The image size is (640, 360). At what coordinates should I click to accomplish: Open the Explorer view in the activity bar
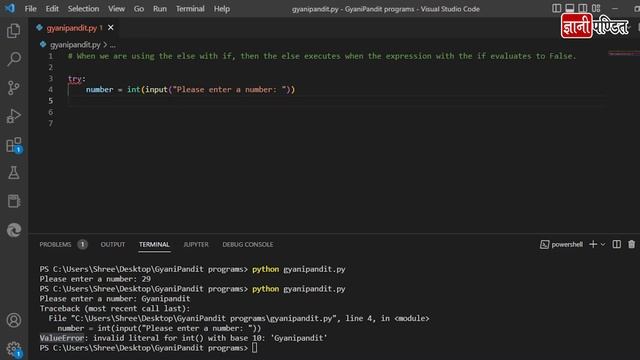13,31
